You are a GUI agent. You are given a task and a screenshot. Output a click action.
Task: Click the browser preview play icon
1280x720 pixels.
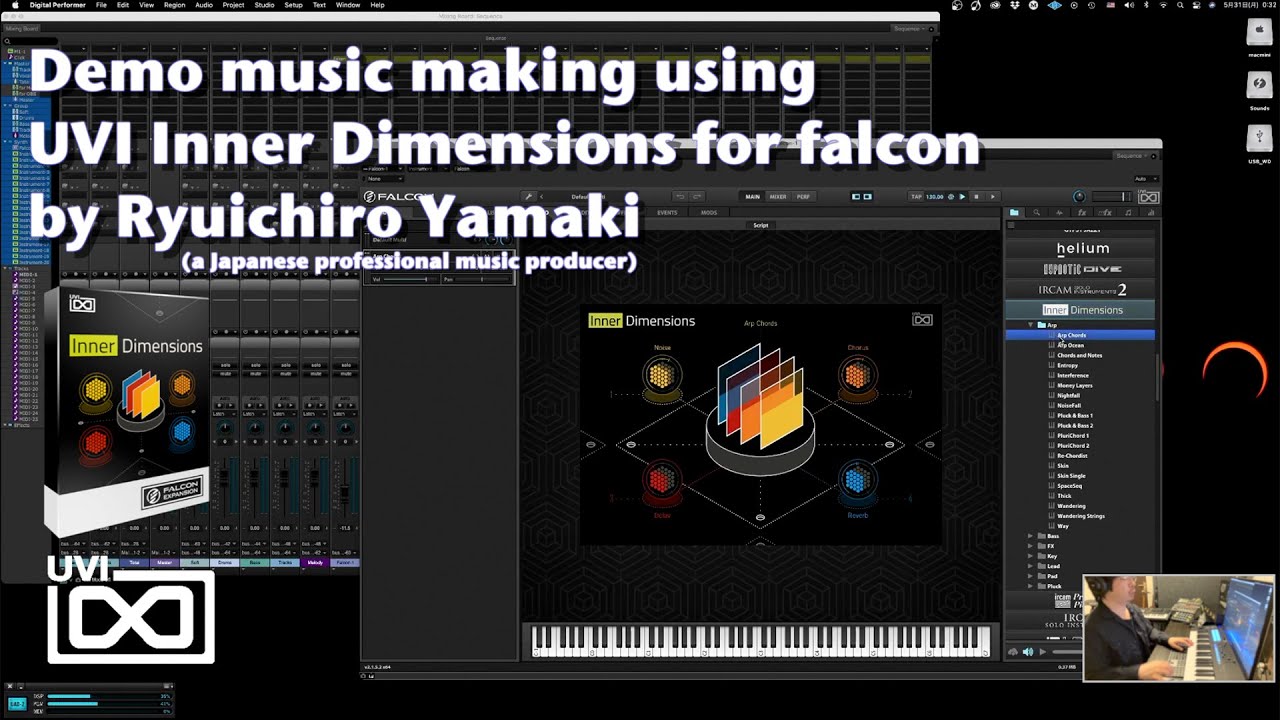[1042, 652]
